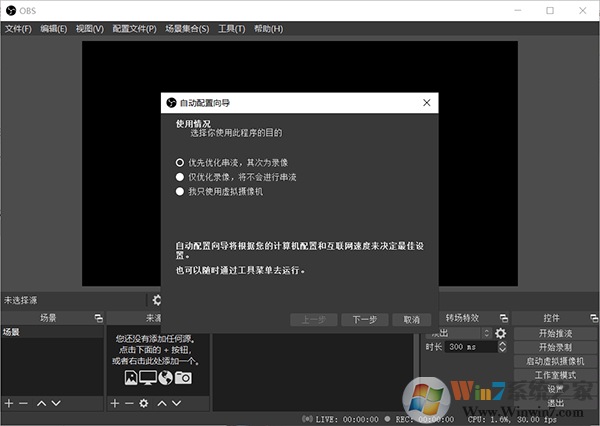Click the 时长 300 ms input field
The image size is (600, 426).
pos(470,347)
